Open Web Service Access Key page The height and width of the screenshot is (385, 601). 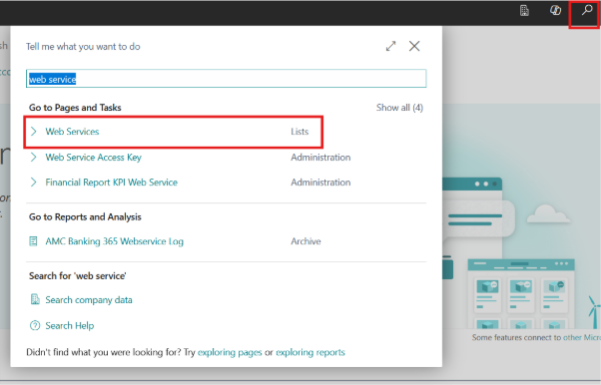coord(94,157)
